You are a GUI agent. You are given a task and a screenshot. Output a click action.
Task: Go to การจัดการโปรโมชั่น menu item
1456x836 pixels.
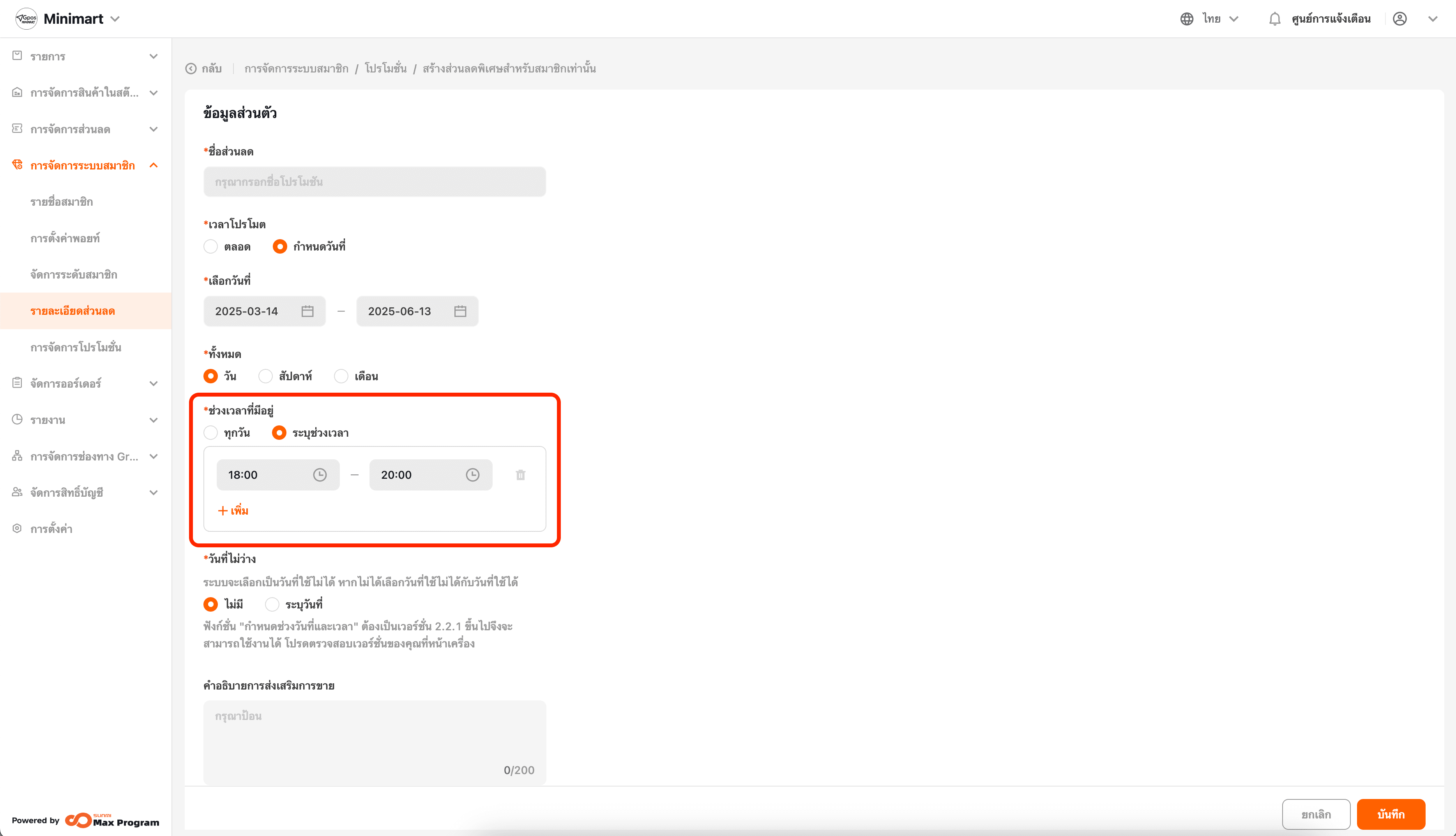[x=76, y=347]
